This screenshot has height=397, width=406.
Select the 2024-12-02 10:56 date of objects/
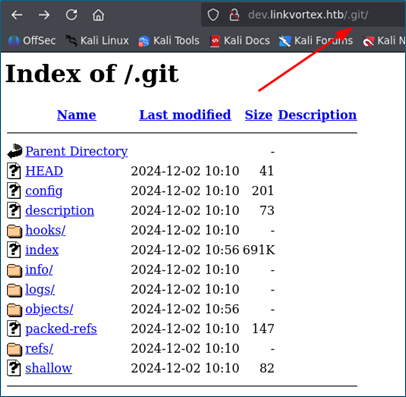coord(185,309)
